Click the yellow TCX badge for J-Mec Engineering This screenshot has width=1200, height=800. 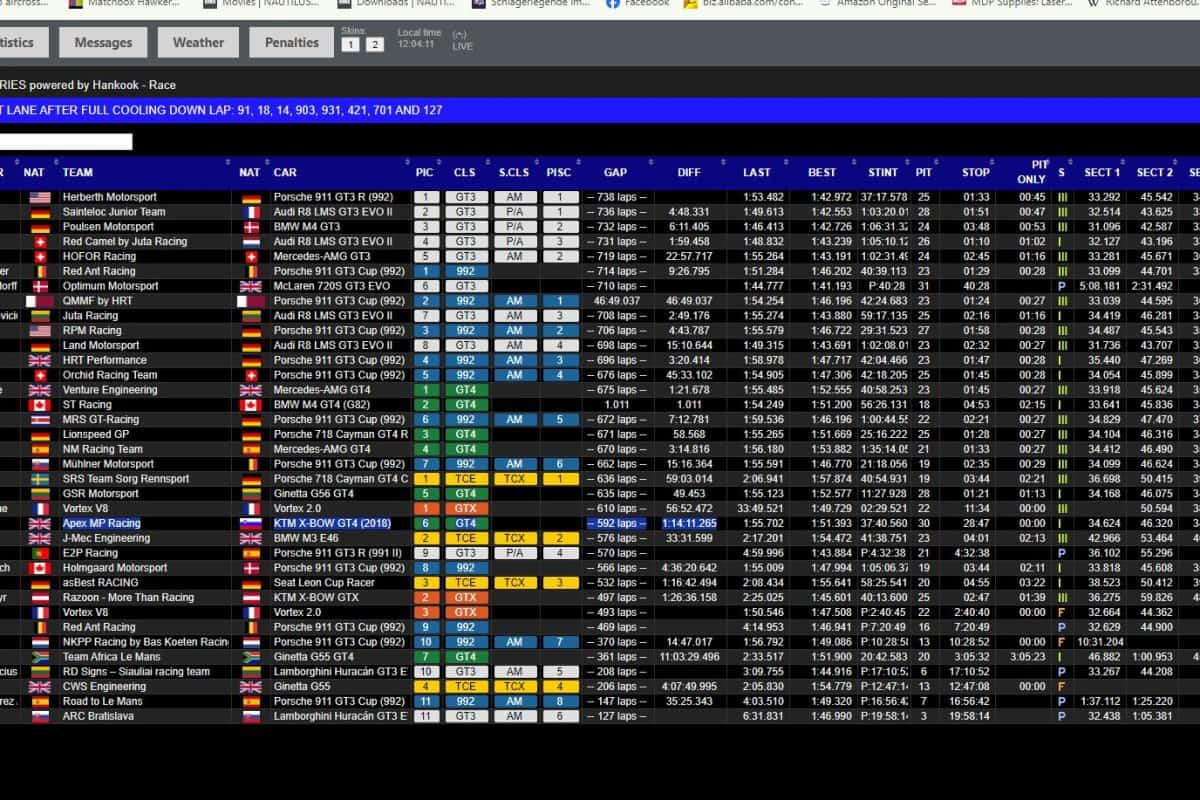coord(514,538)
